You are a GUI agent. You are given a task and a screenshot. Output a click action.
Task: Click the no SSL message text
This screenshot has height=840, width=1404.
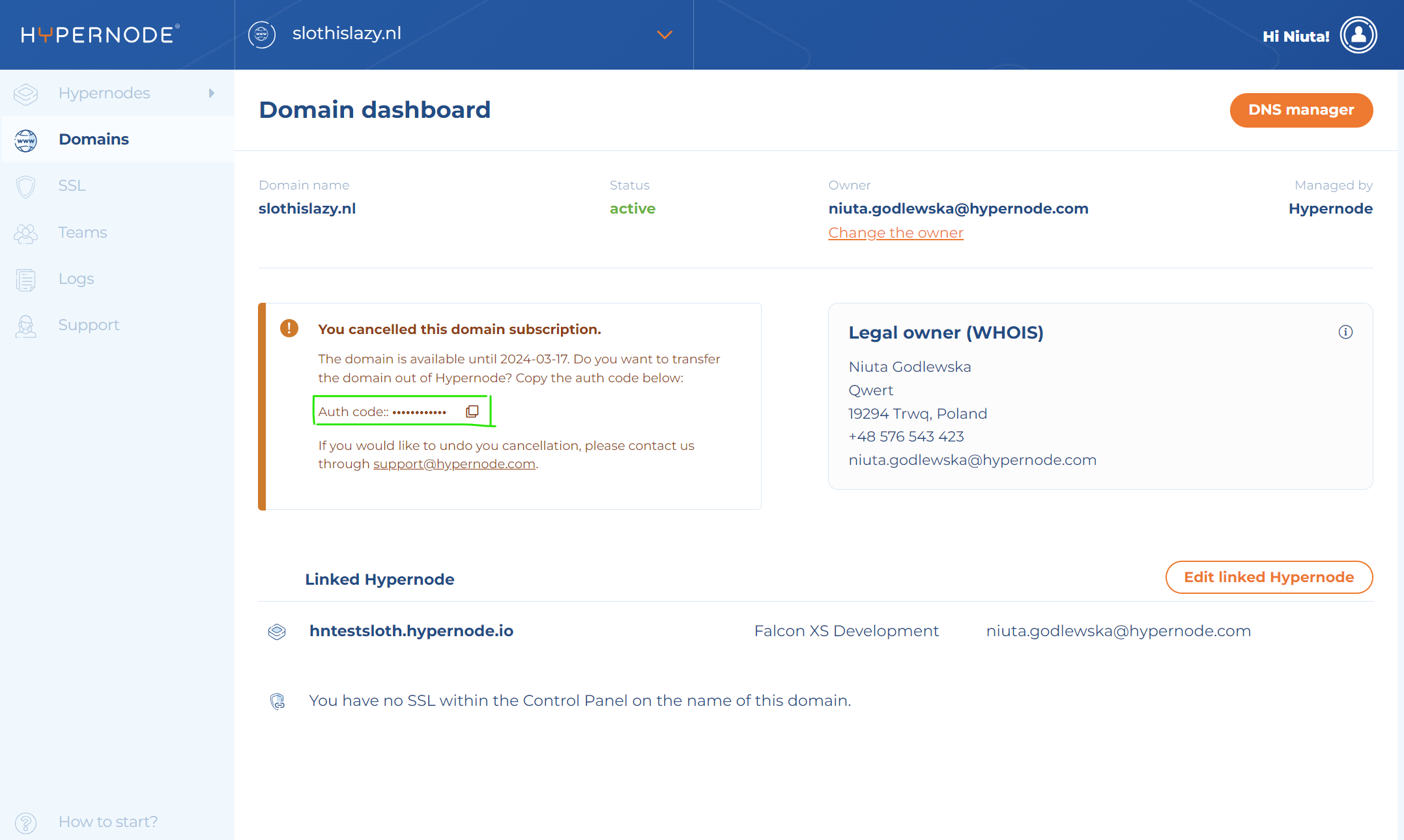580,701
